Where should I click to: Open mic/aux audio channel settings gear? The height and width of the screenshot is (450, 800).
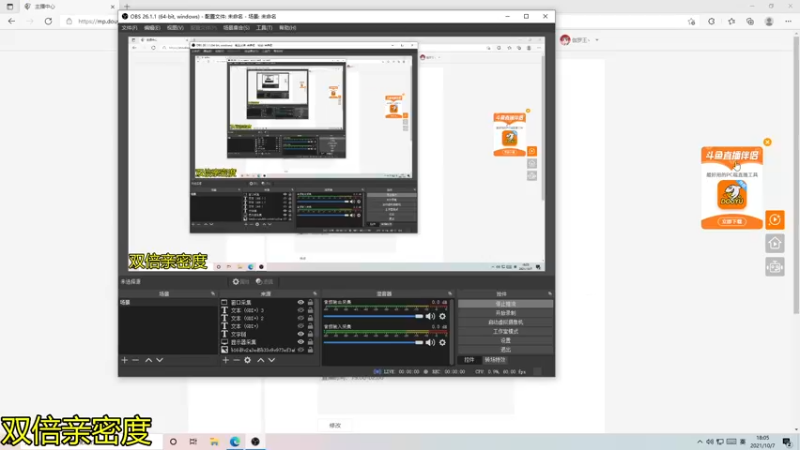[442, 342]
